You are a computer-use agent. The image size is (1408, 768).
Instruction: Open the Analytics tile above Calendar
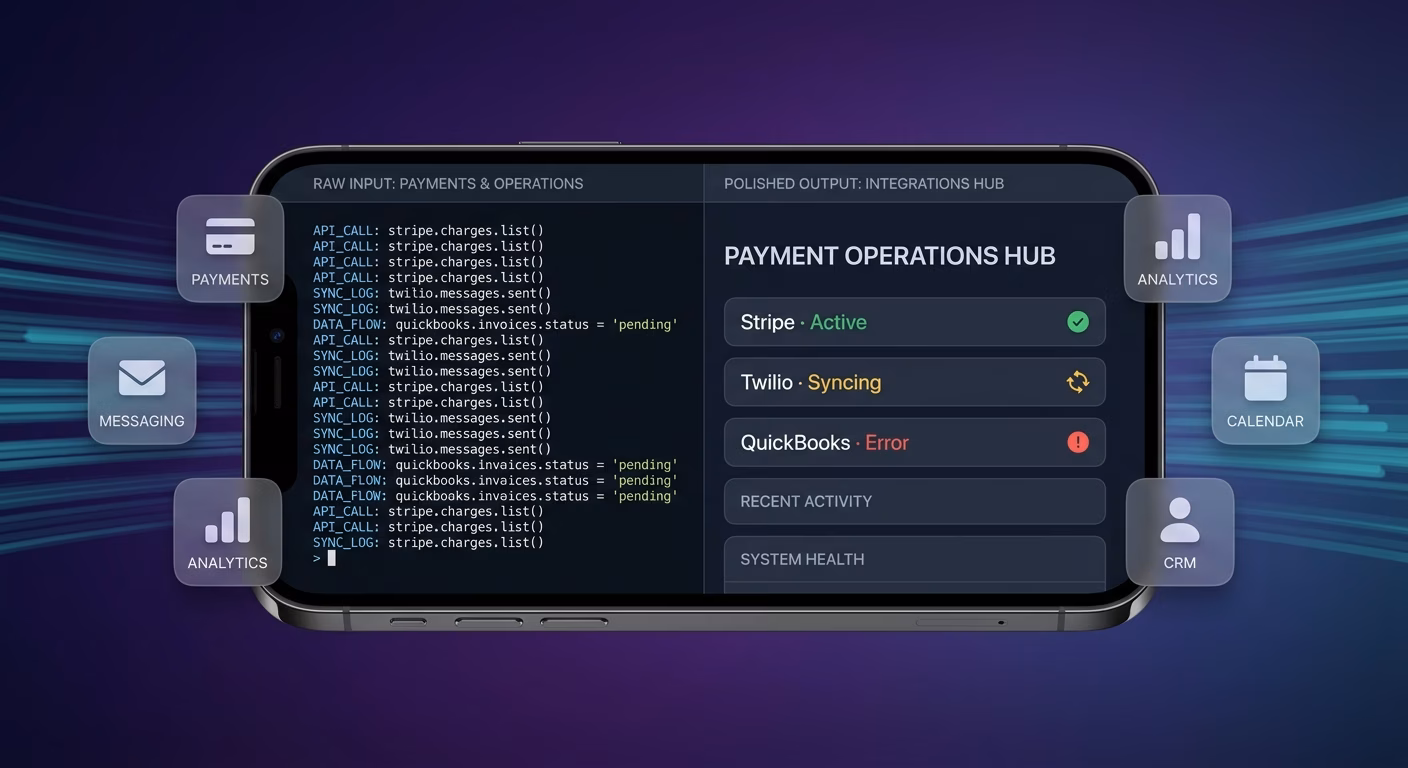(1177, 249)
